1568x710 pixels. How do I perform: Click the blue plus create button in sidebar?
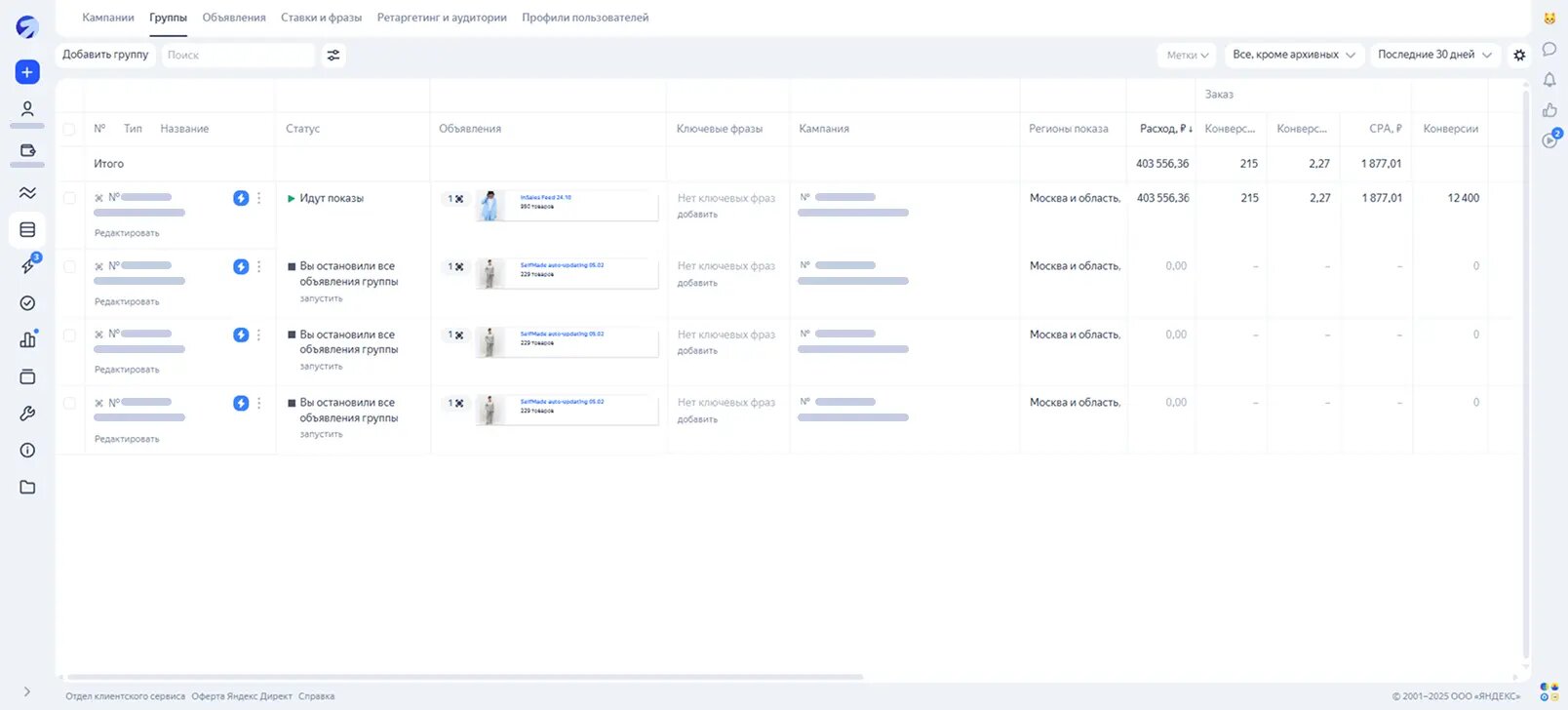pos(27,72)
